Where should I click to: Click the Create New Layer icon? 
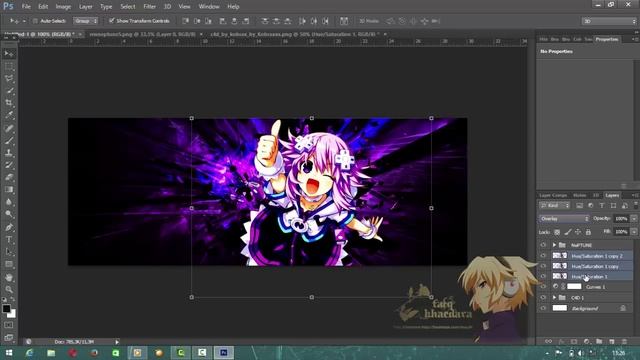tap(611, 341)
